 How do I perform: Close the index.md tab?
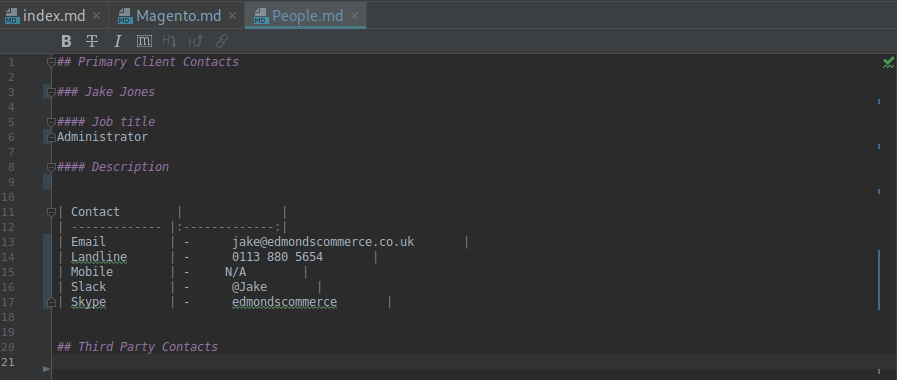pyautogui.click(x=96, y=16)
